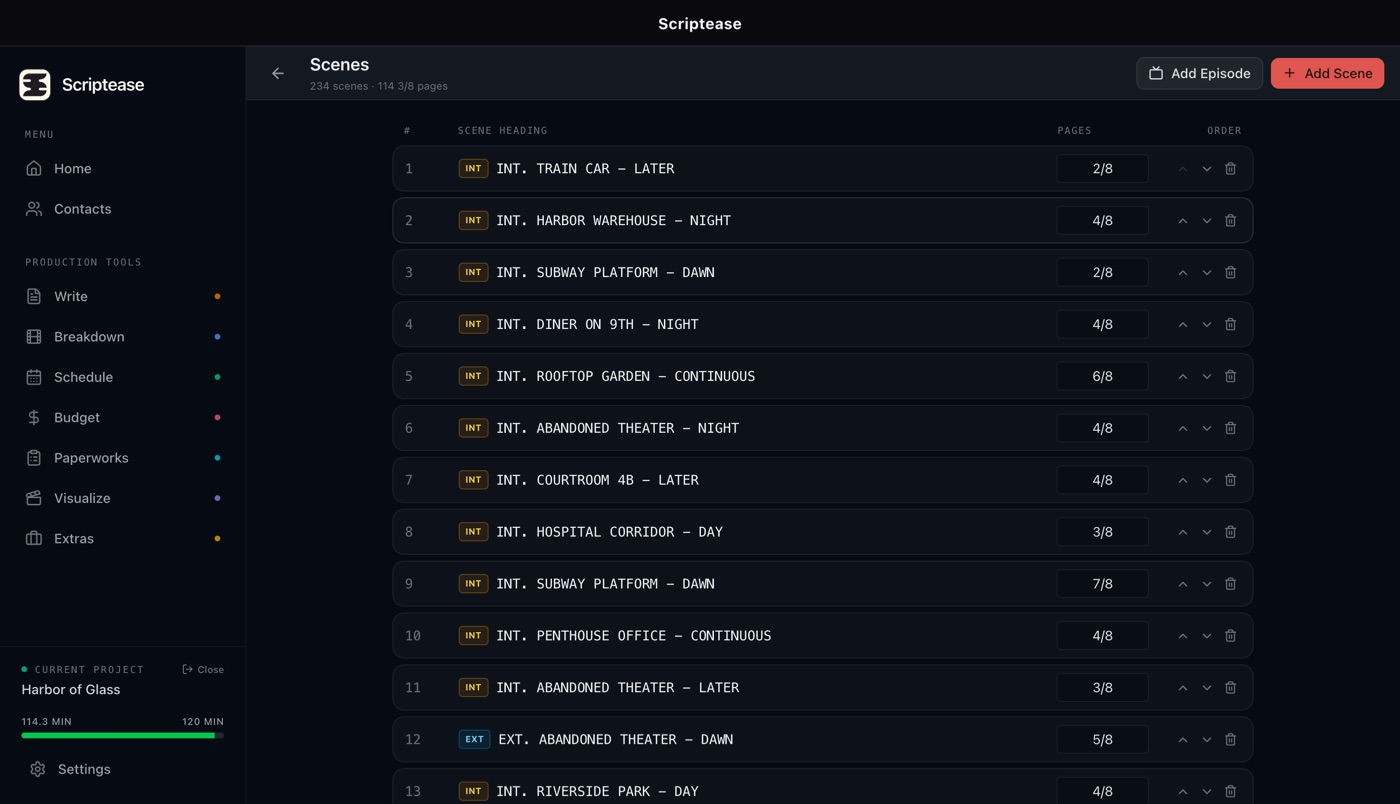Move scene 6 ABANDONED THEATER – NIGHT down
The width and height of the screenshot is (1400, 804).
tap(1207, 429)
